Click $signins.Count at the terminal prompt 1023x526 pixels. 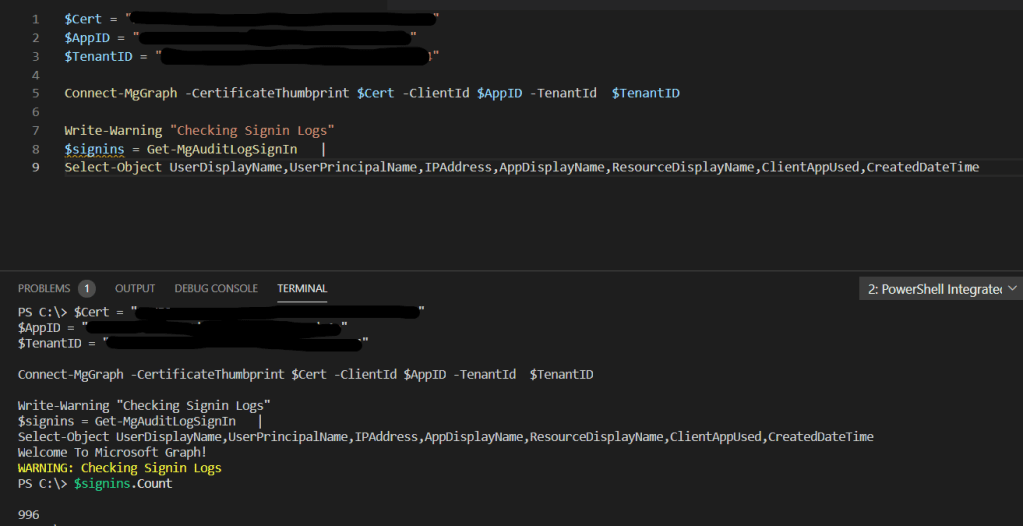click(122, 483)
